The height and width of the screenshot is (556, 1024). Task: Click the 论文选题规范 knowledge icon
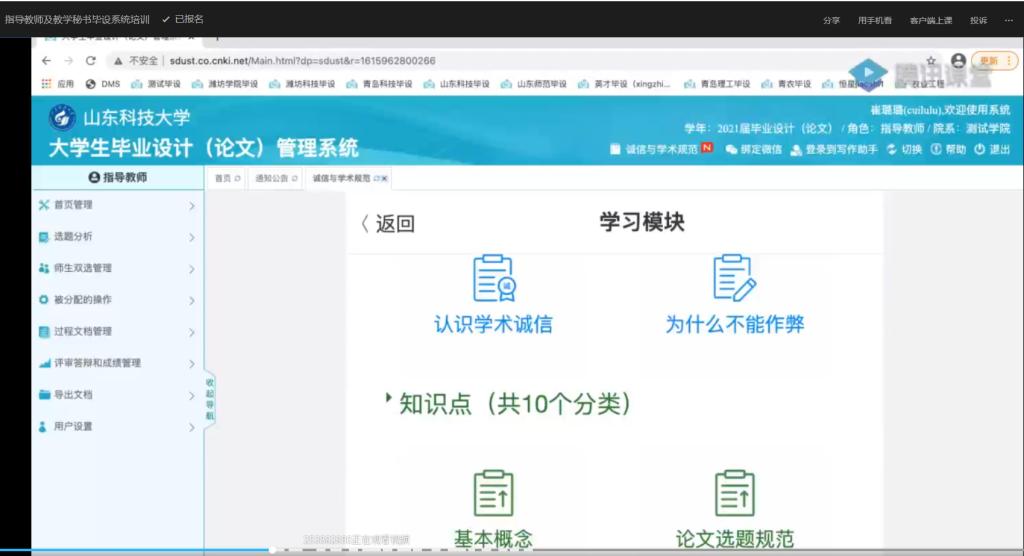[x=734, y=493]
